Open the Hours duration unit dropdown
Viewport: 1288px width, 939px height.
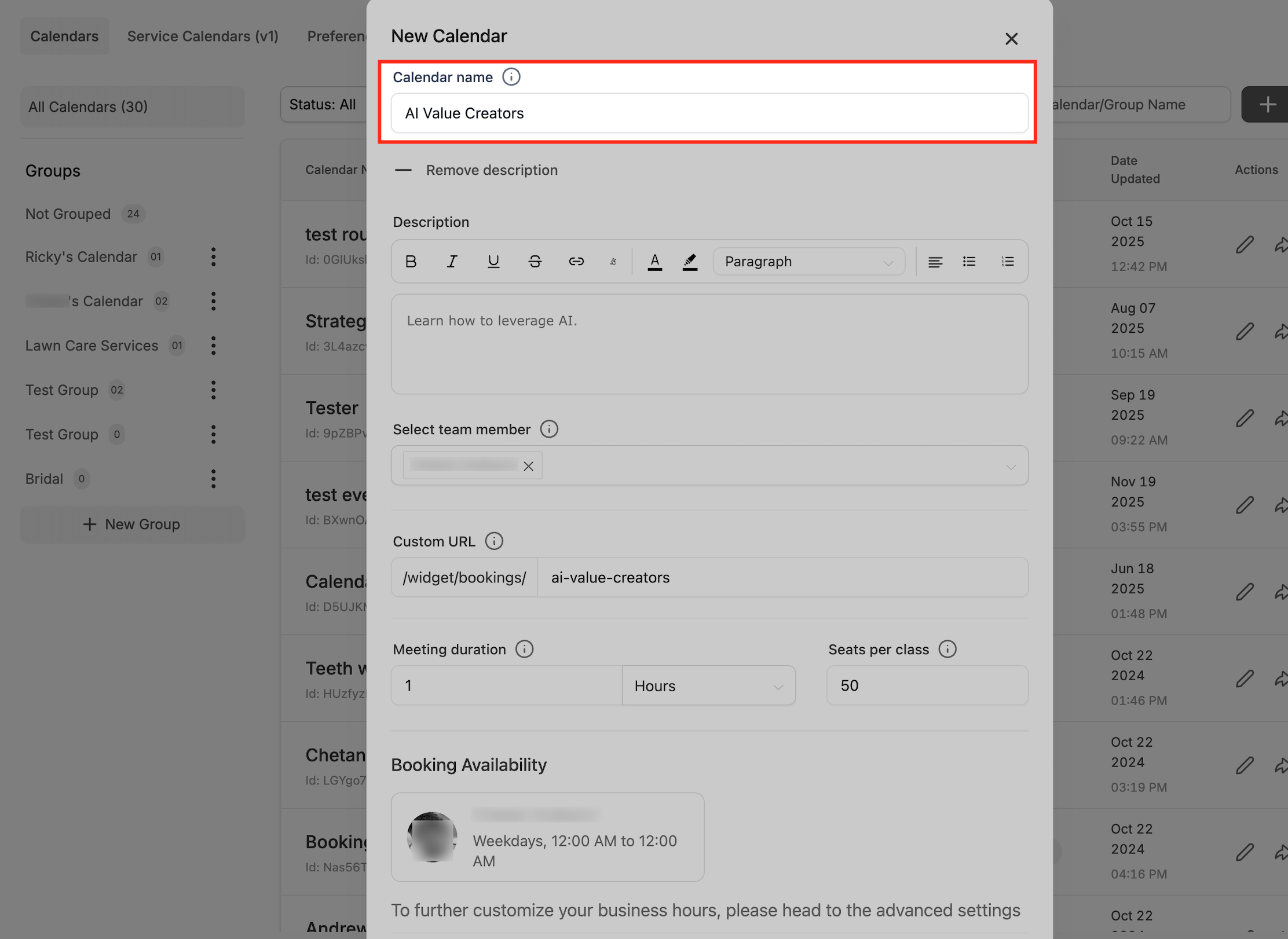click(x=708, y=686)
